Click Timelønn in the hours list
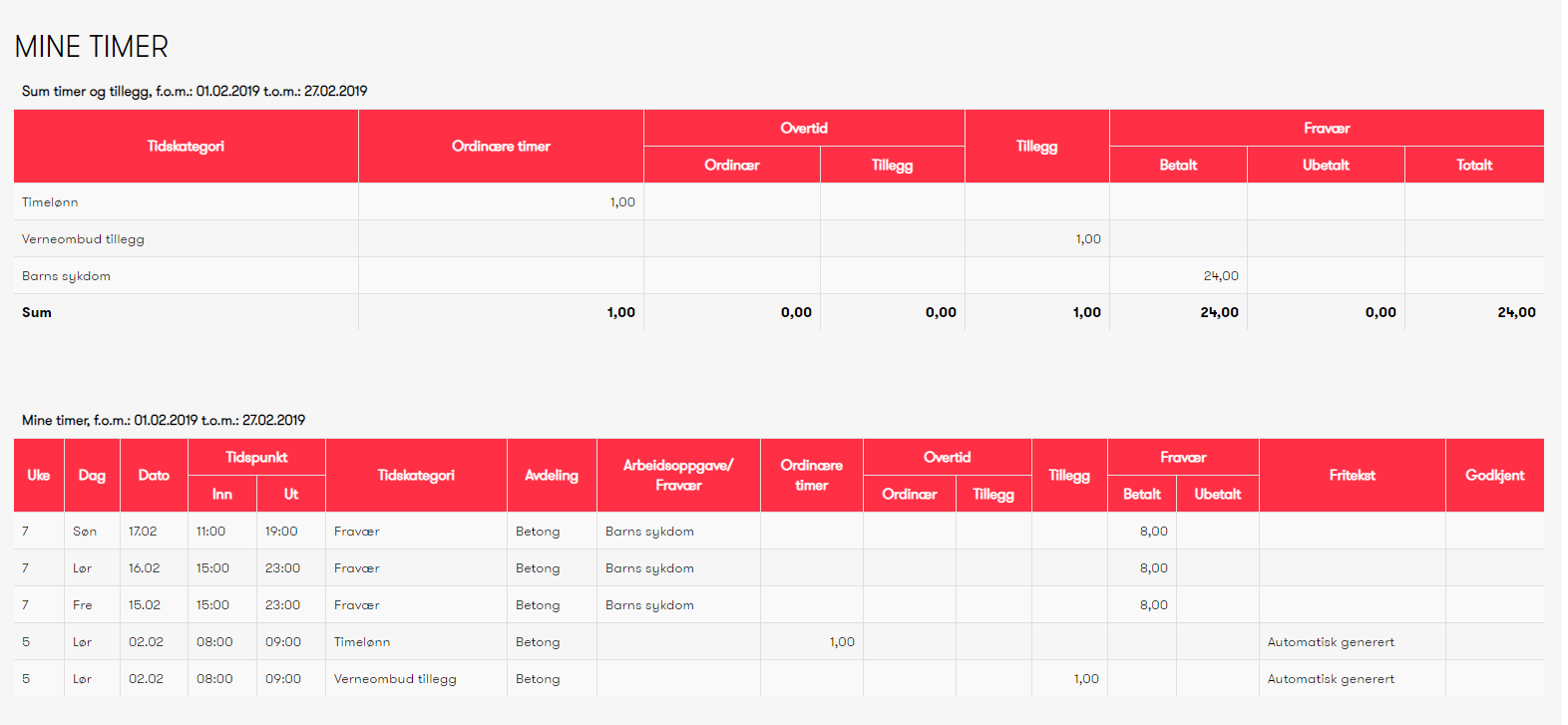The image size is (1568, 725). (x=362, y=642)
